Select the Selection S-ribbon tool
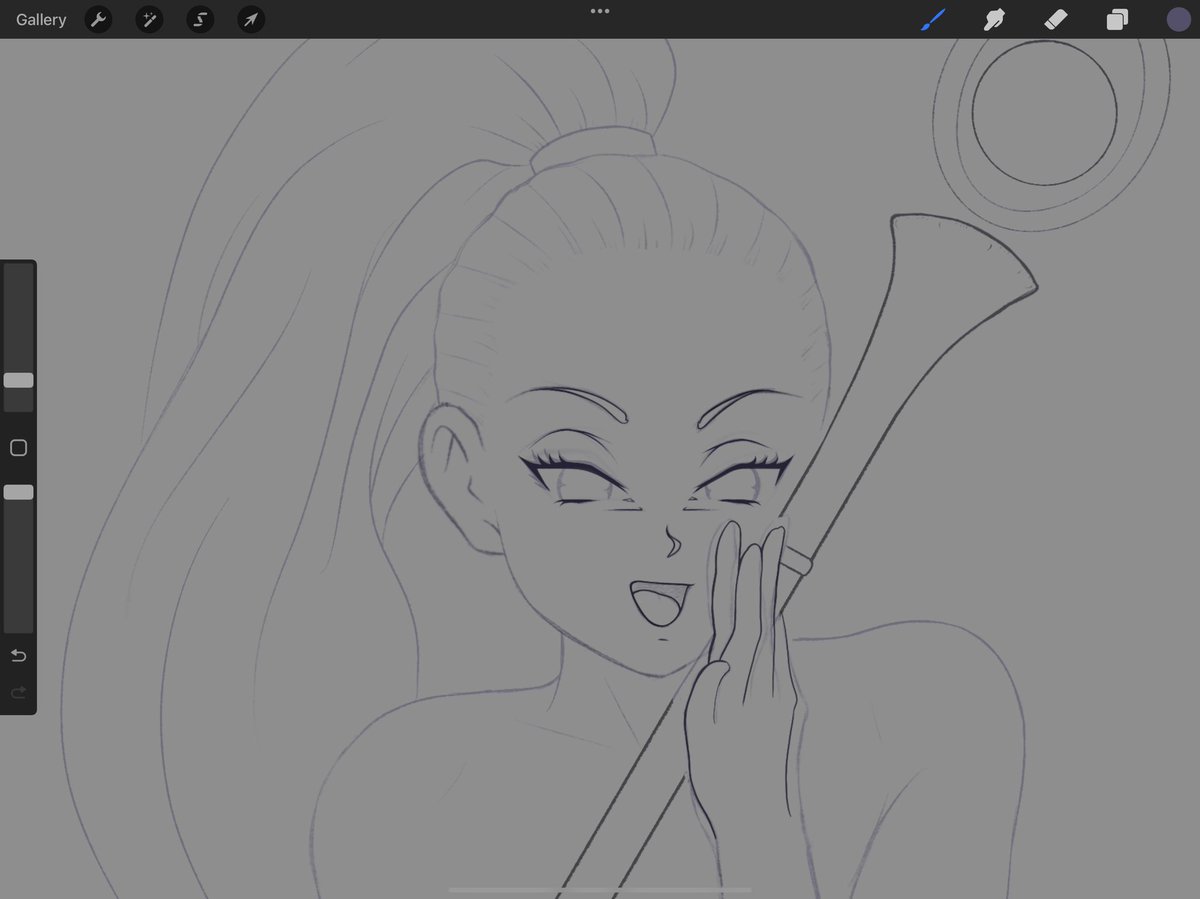 pyautogui.click(x=200, y=19)
